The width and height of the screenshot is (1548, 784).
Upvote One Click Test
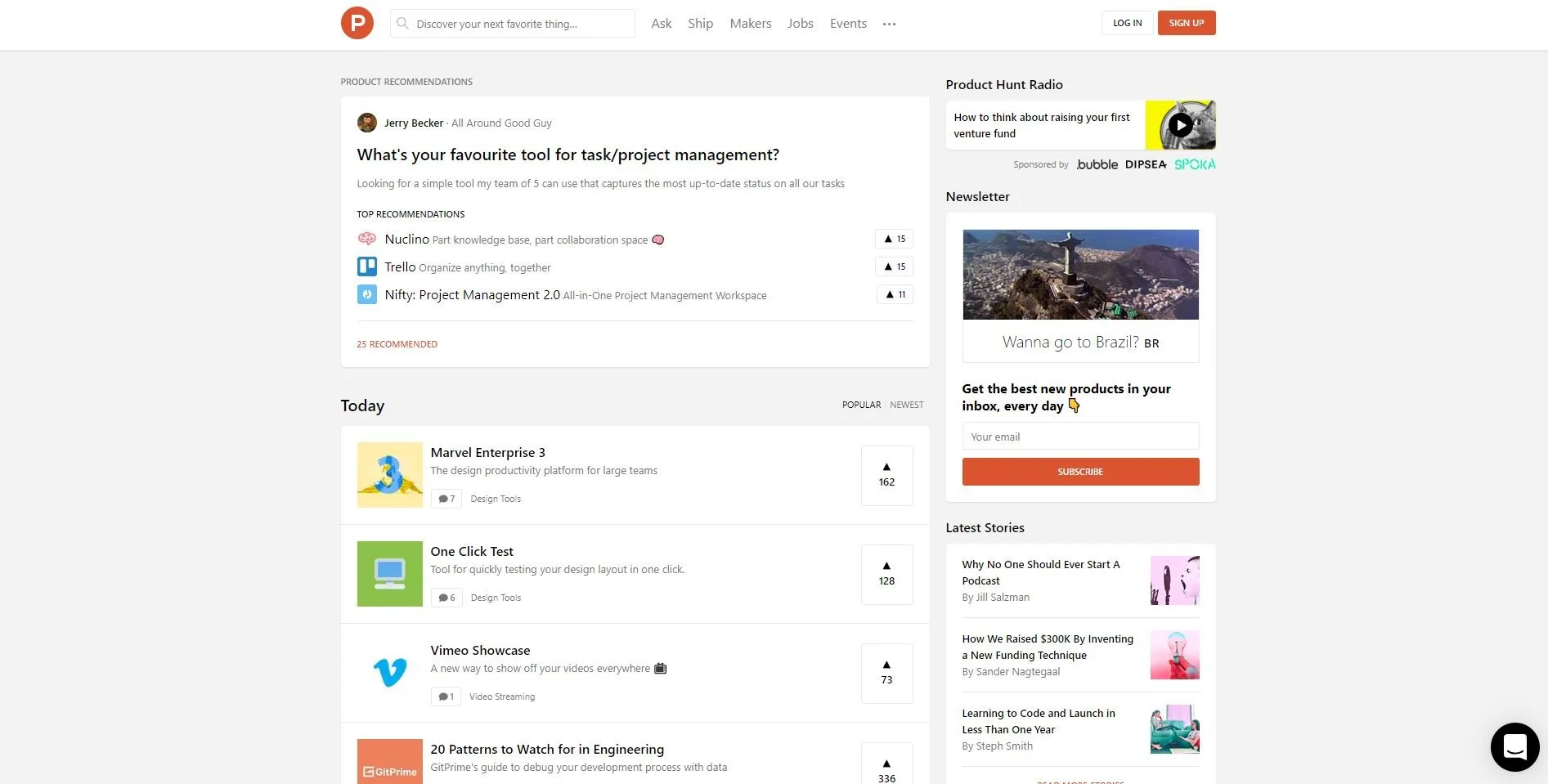(x=887, y=574)
